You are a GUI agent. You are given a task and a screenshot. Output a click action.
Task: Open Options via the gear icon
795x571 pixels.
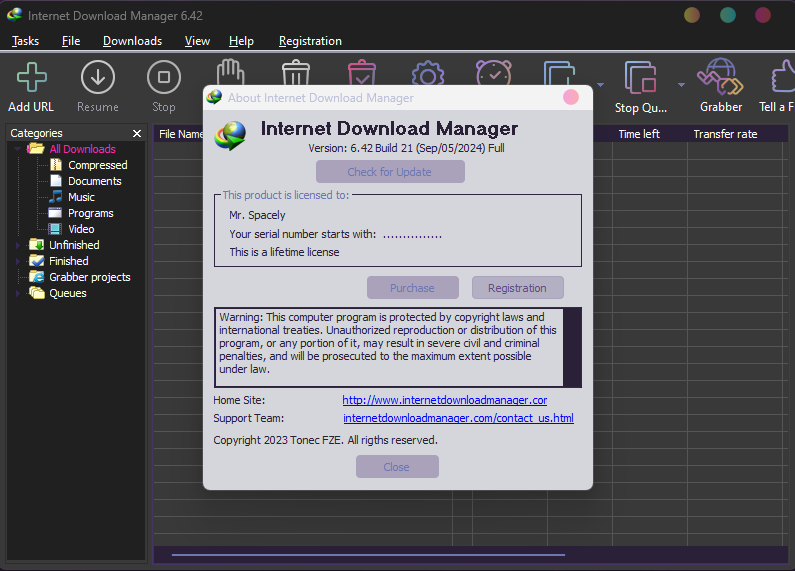(428, 74)
